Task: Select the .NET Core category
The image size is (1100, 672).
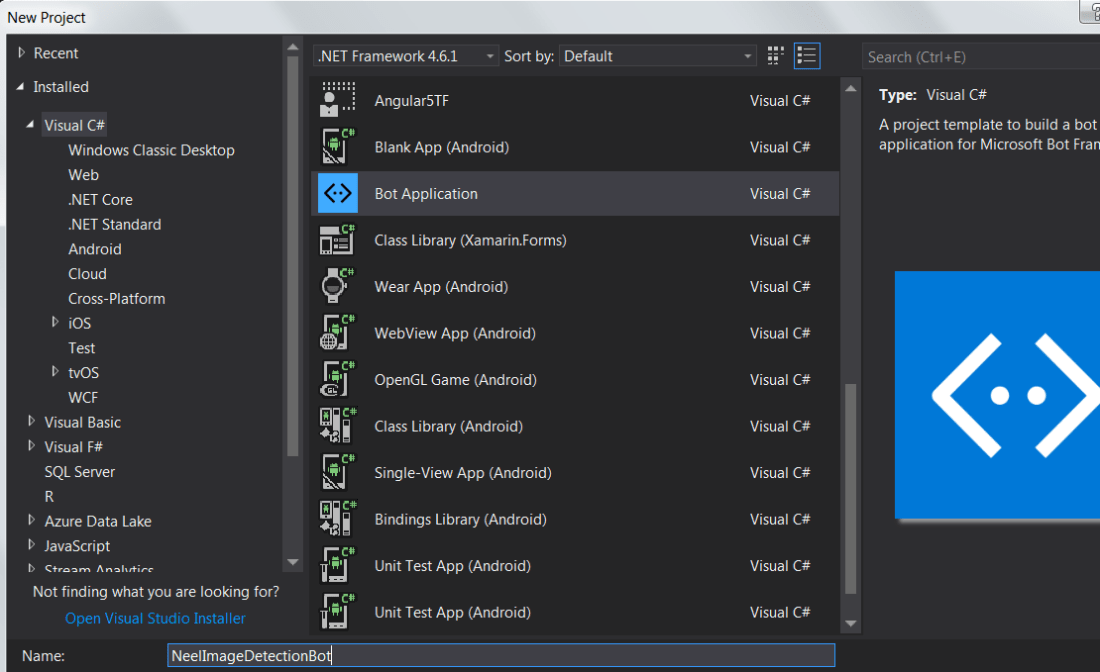Action: pyautogui.click(x=100, y=200)
